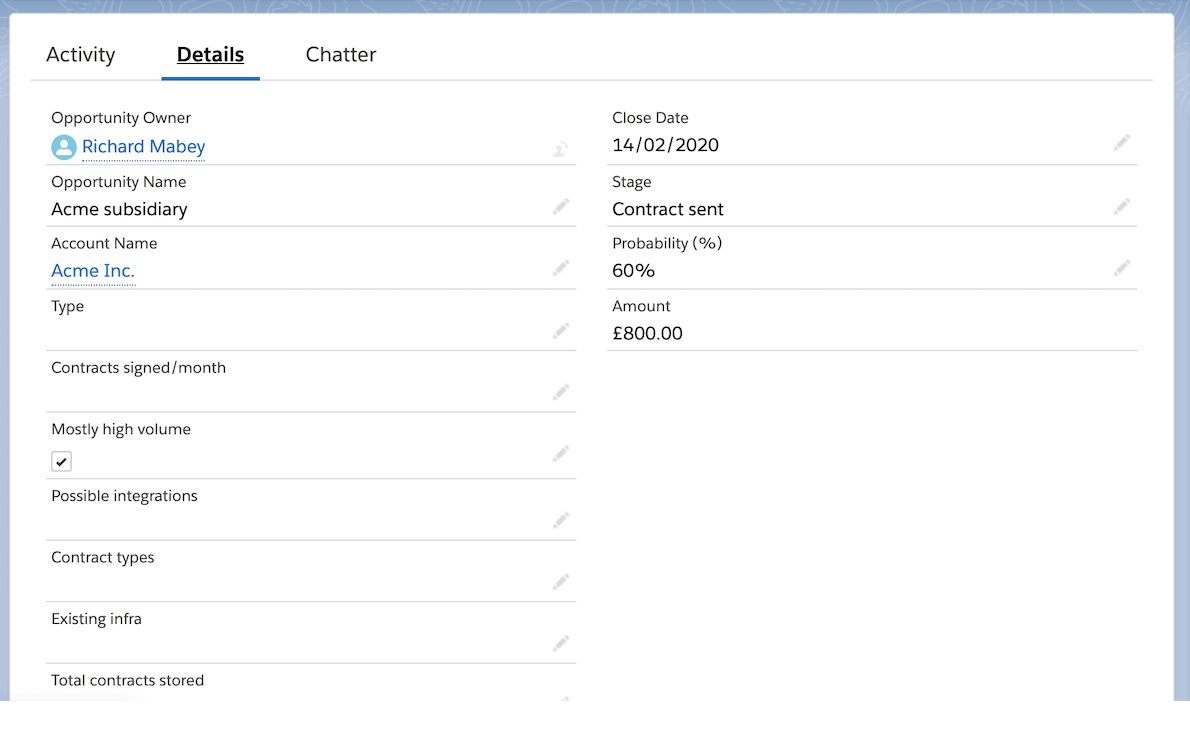Edit Possible integrations pencil icon
Image resolution: width=1190 pixels, height=733 pixels.
[561, 520]
